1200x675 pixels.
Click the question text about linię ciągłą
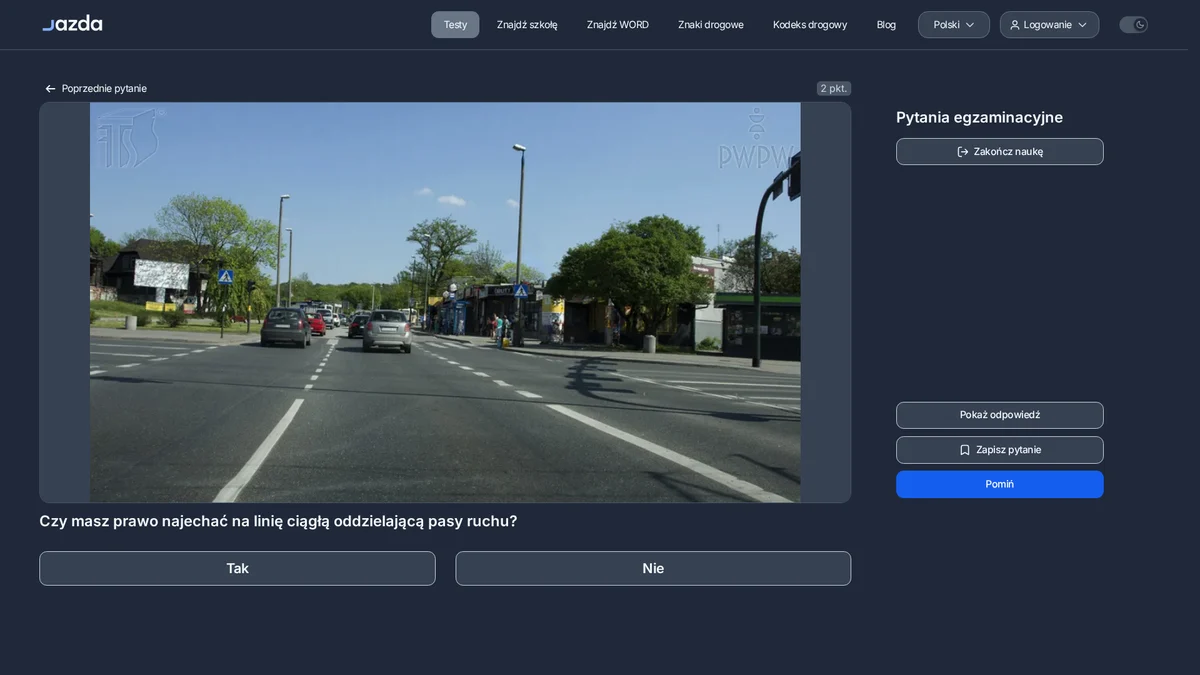click(x=278, y=521)
